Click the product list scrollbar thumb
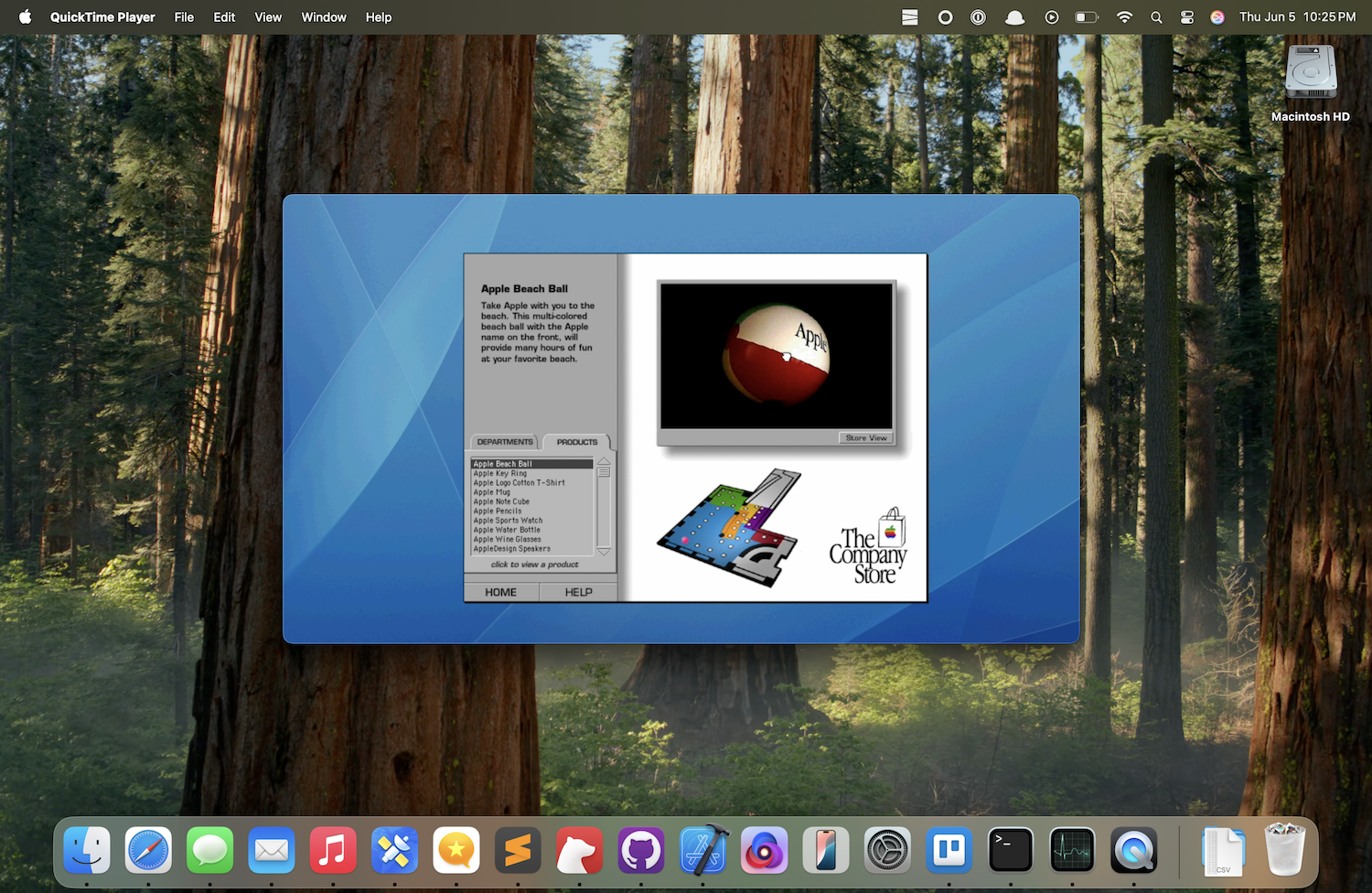The image size is (1372, 893). pyautogui.click(x=604, y=472)
